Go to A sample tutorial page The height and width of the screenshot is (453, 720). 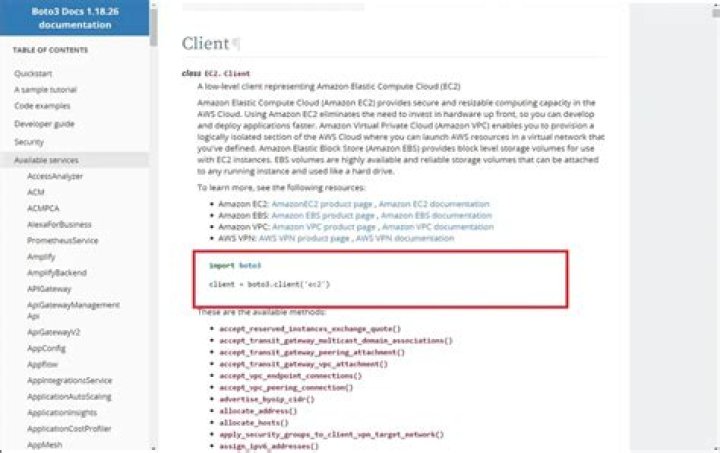tap(45, 89)
